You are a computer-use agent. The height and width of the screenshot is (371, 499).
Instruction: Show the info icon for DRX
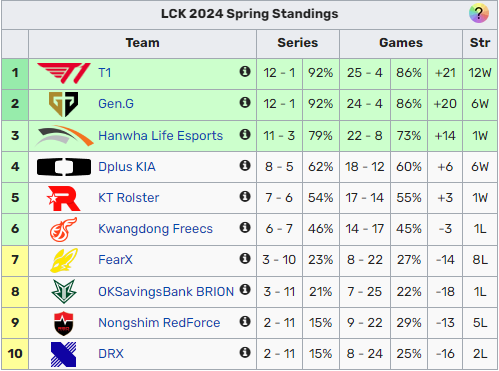(245, 352)
